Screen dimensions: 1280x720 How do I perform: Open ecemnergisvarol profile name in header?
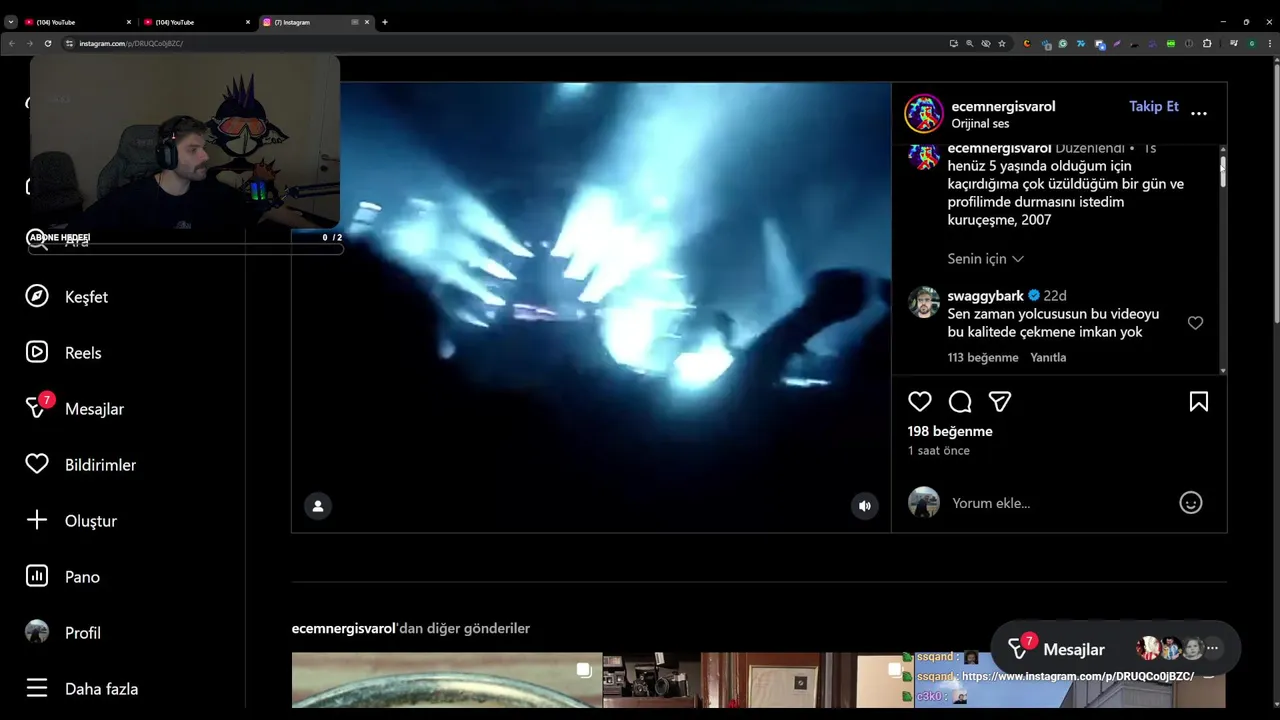pyautogui.click(x=1003, y=106)
